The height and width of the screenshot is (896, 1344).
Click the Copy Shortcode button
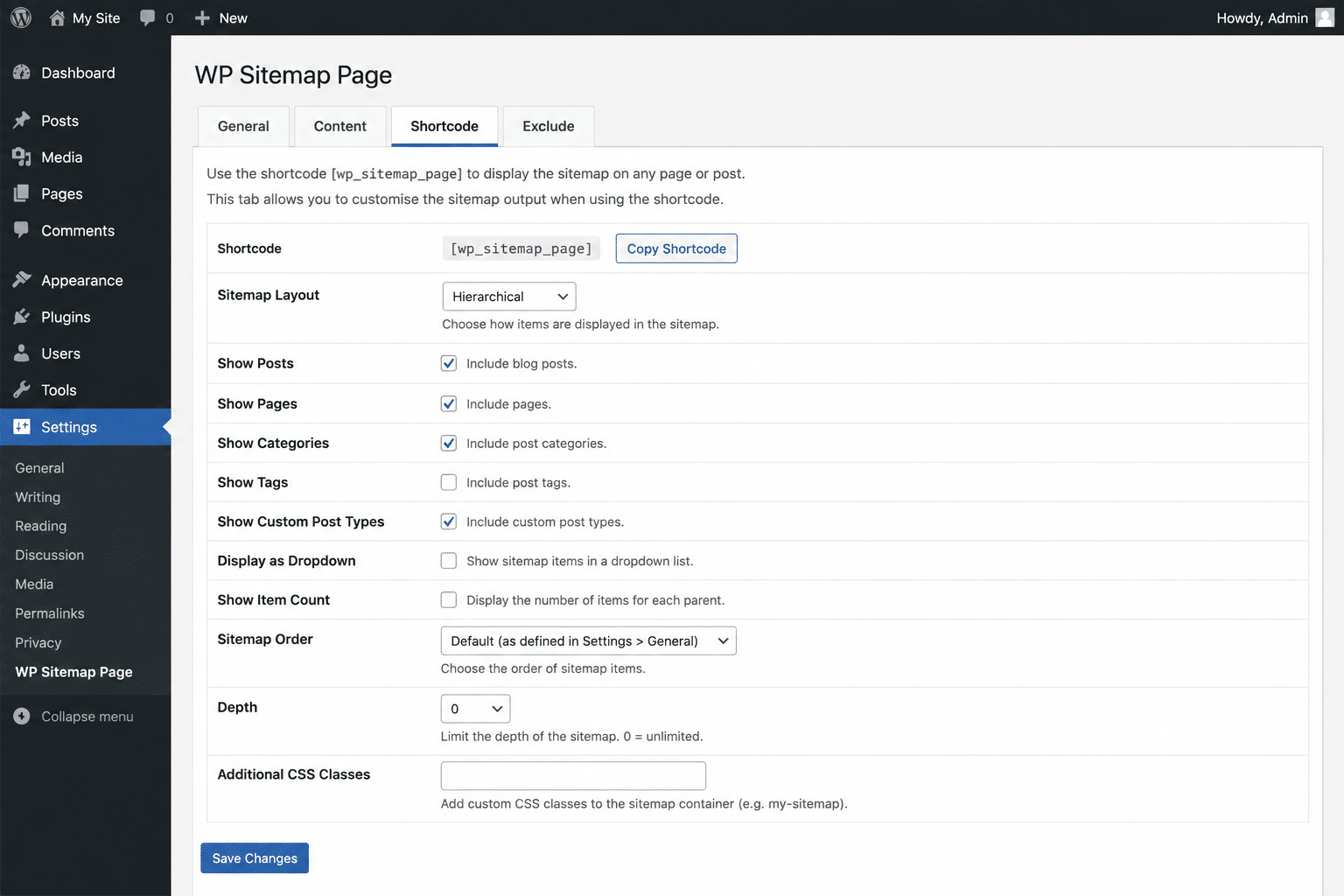pyautogui.click(x=676, y=248)
